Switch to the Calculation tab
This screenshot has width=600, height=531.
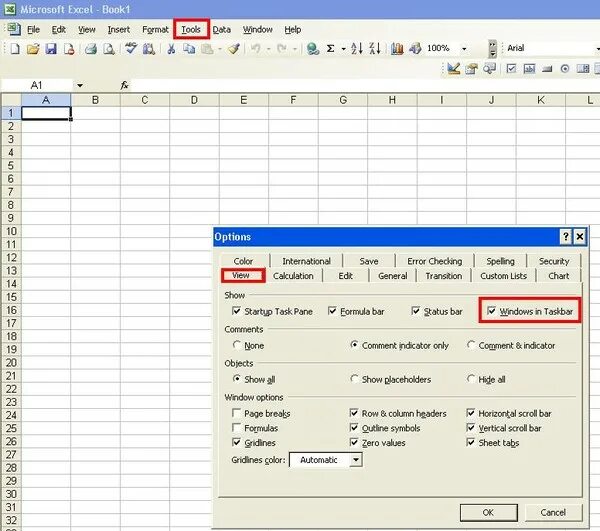click(293, 276)
